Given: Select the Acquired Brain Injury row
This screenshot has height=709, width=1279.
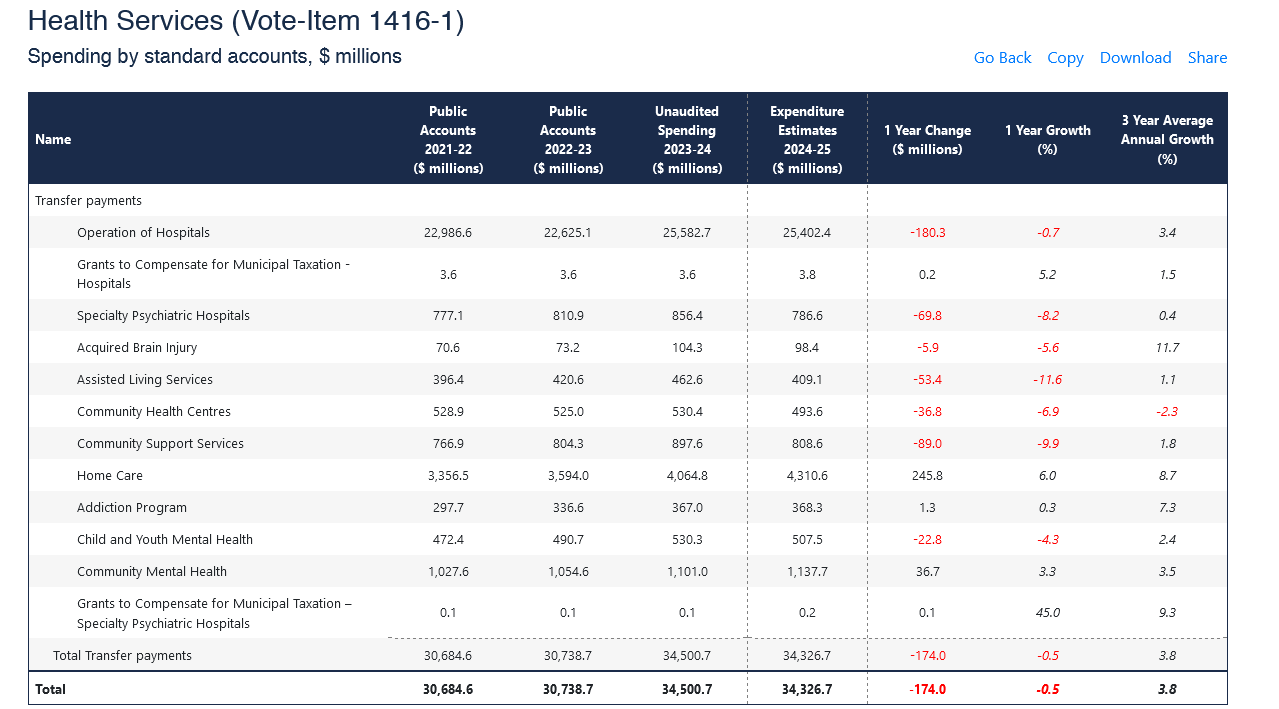Looking at the screenshot, I should pos(137,347).
